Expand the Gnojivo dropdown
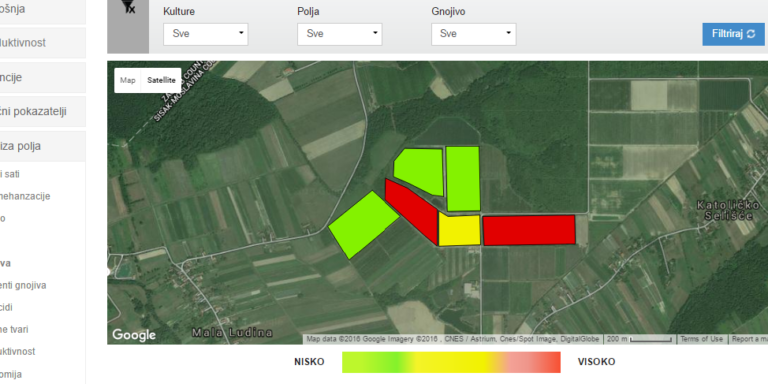This screenshot has height=384, width=768. 474,34
